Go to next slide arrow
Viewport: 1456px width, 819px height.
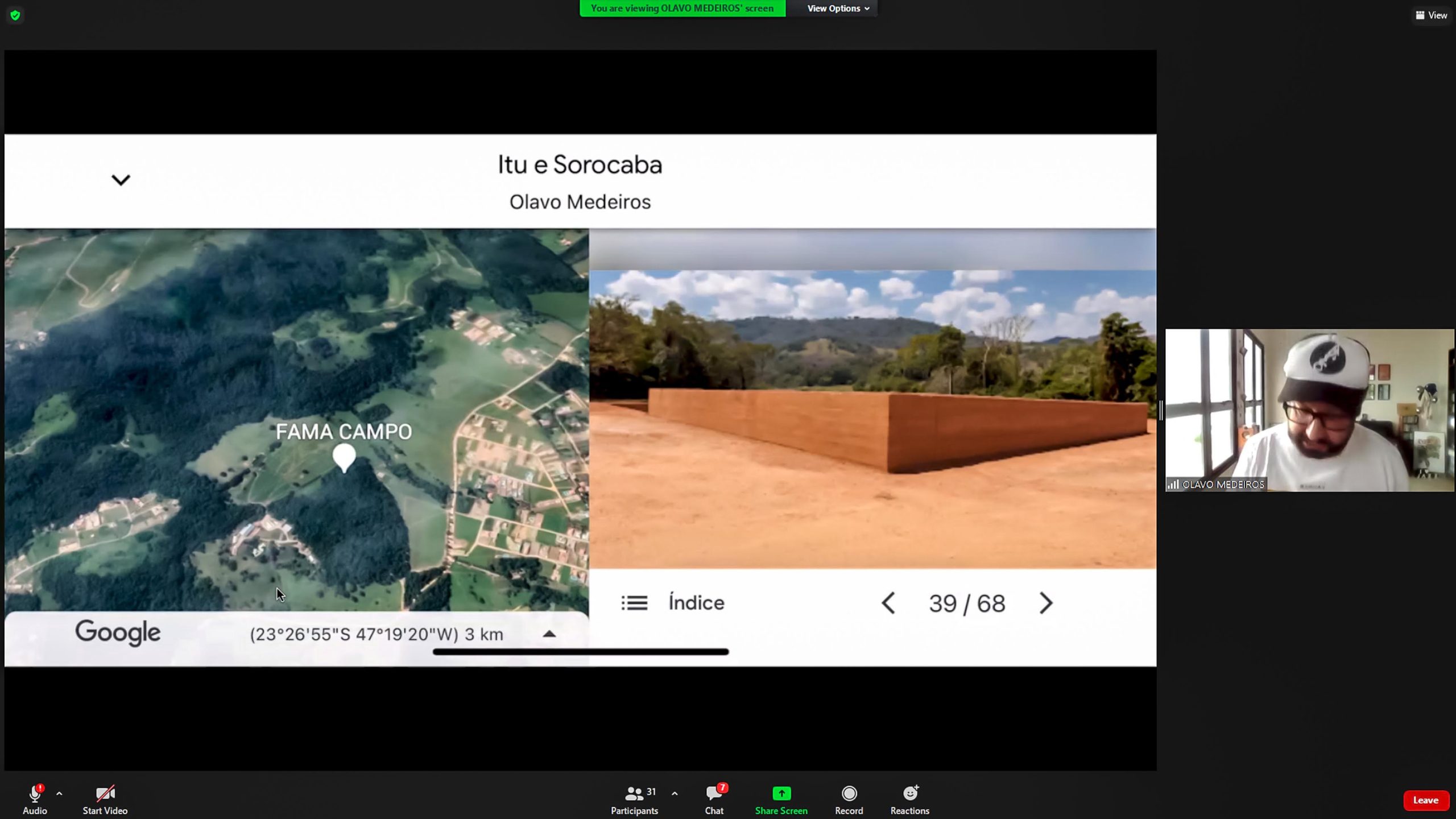[1045, 603]
